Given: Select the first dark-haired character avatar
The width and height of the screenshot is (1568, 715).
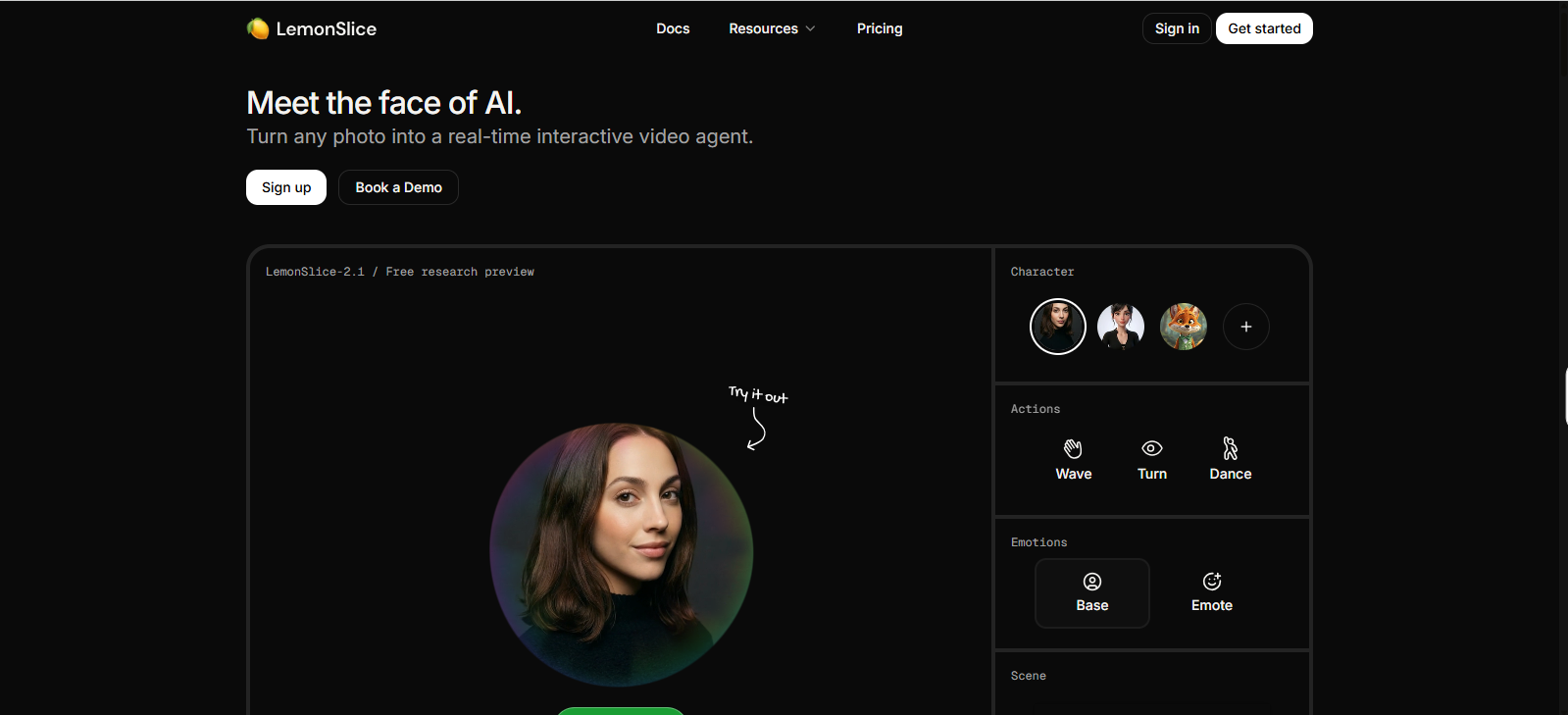Looking at the screenshot, I should [1058, 327].
